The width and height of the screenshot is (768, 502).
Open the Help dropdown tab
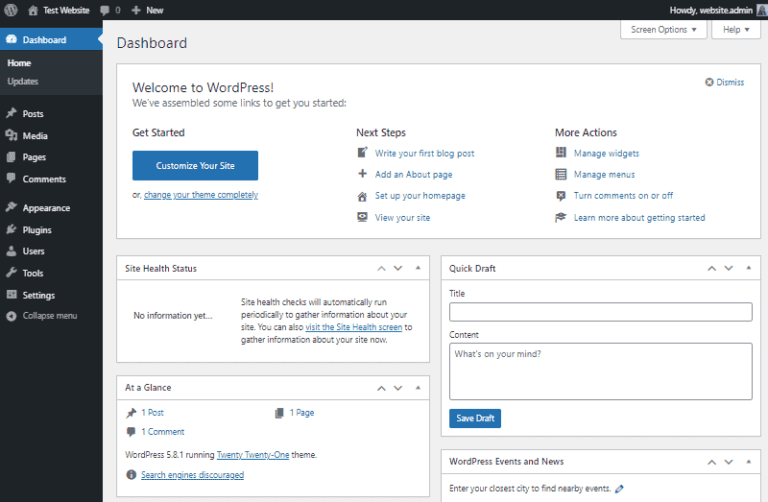point(736,29)
